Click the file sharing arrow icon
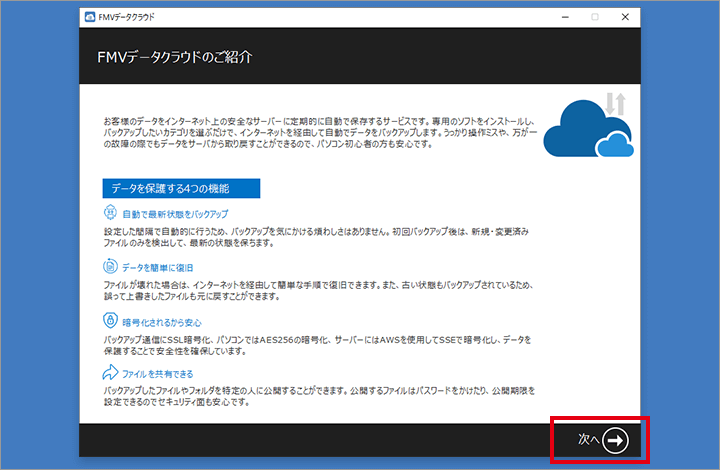 (x=110, y=373)
